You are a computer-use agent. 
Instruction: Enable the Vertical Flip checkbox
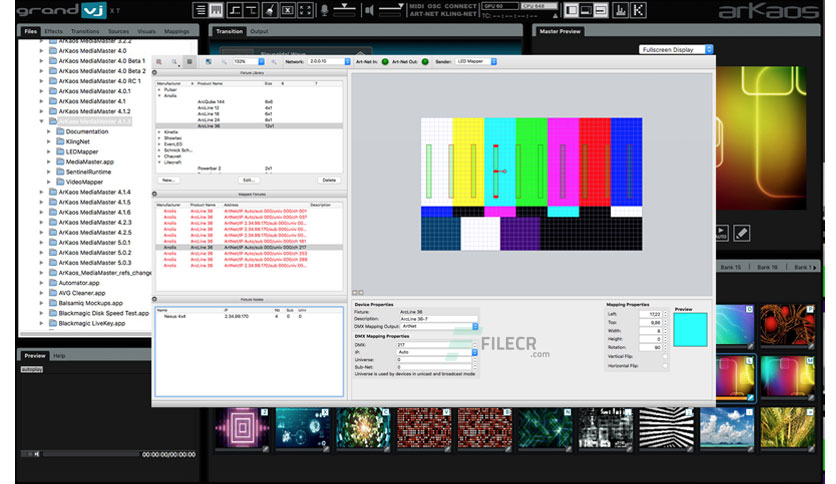point(665,356)
